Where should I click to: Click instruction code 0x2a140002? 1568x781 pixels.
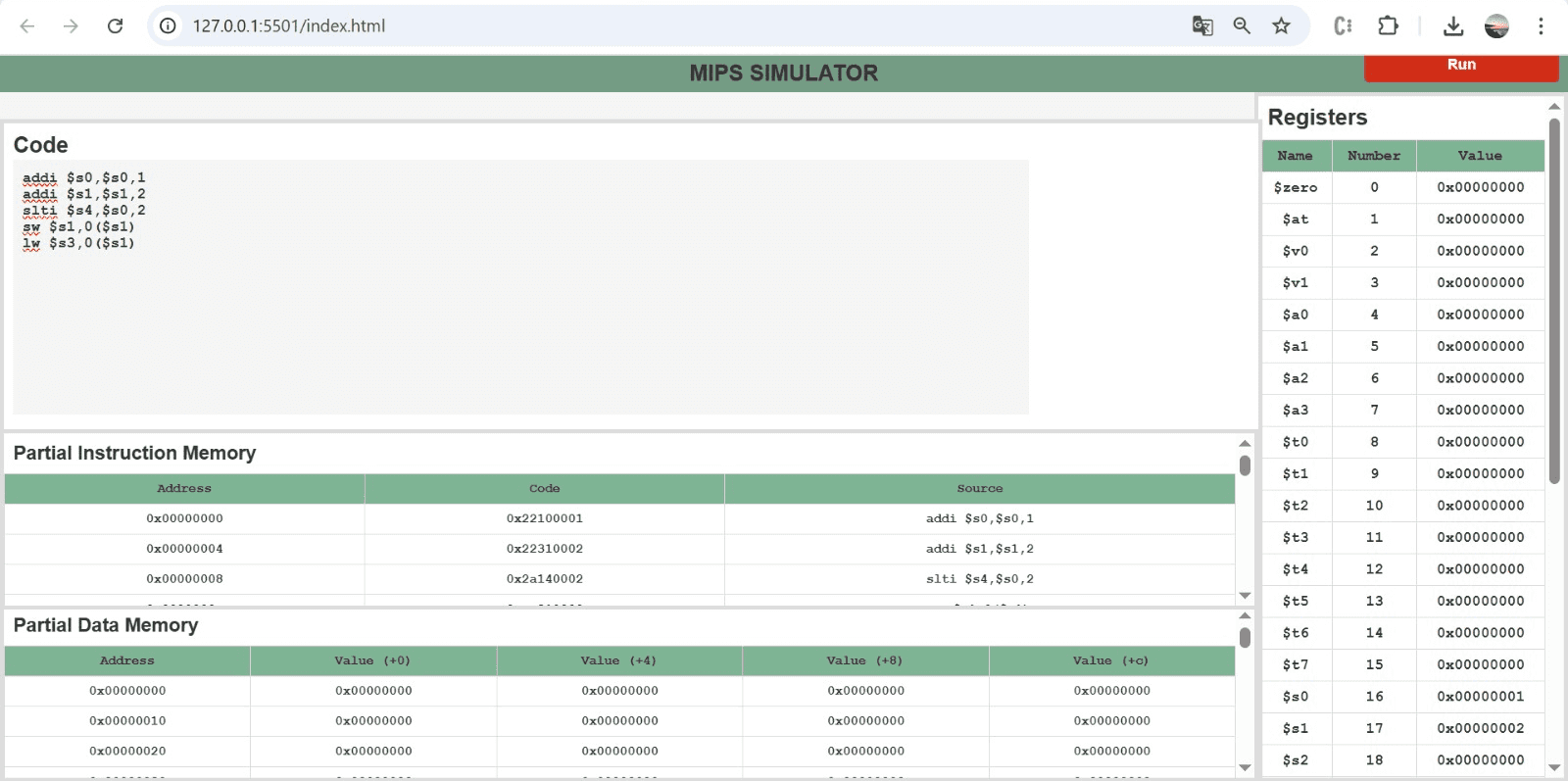coord(545,579)
